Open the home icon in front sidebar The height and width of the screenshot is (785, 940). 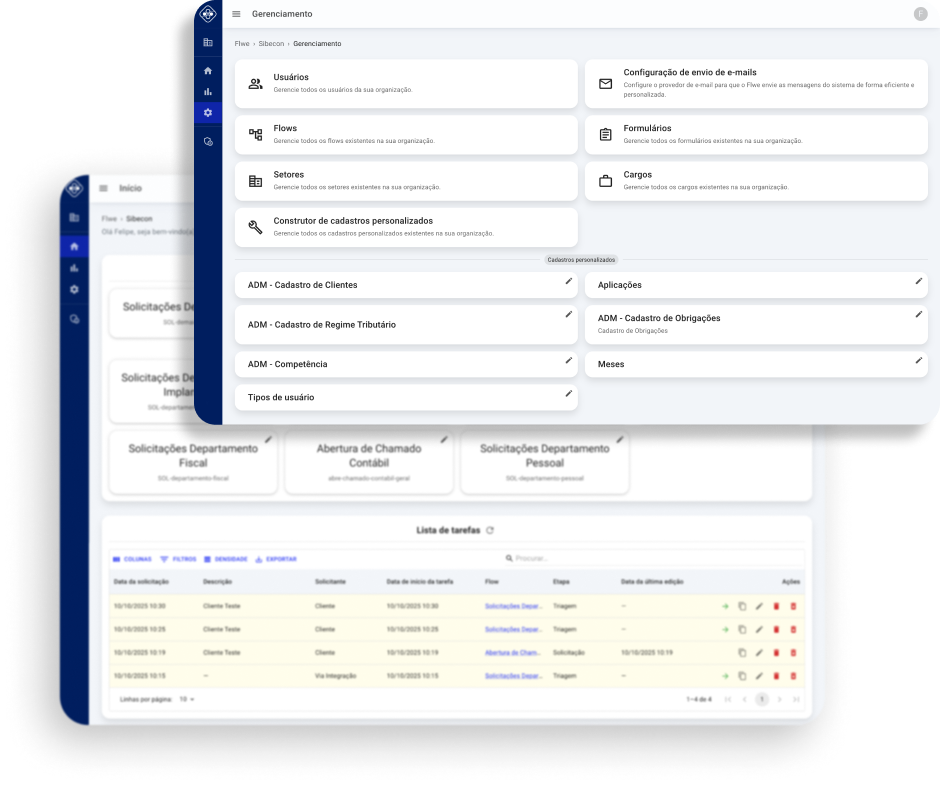point(208,71)
